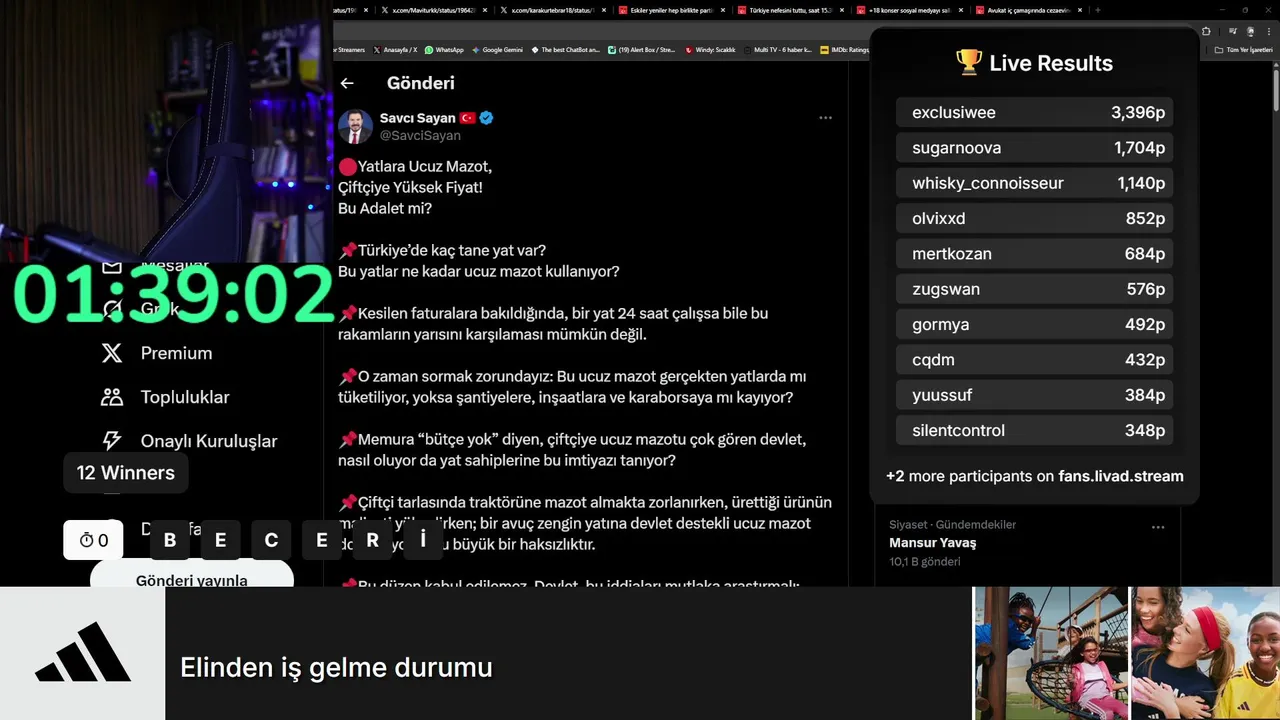This screenshot has width=1280, height=720.
Task: Close the Türkiye nefesini tuttu tab
Action: (x=841, y=10)
